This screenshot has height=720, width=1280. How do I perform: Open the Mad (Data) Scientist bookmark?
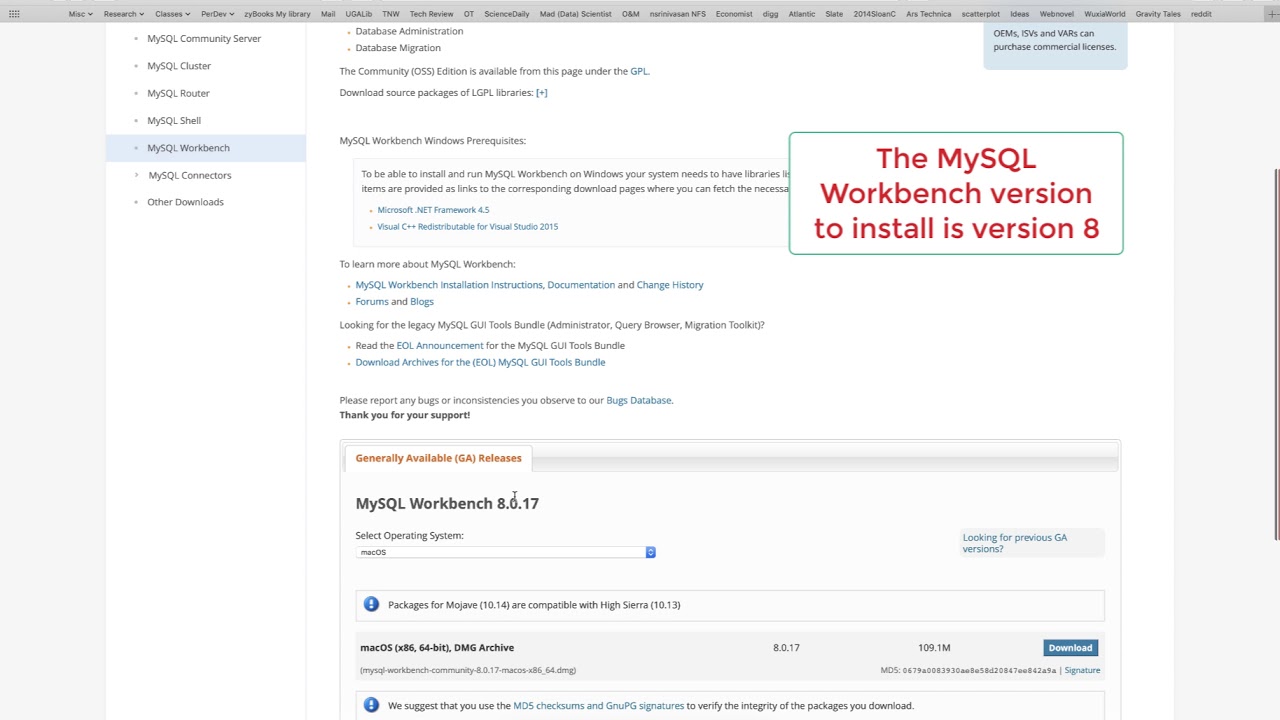click(575, 14)
